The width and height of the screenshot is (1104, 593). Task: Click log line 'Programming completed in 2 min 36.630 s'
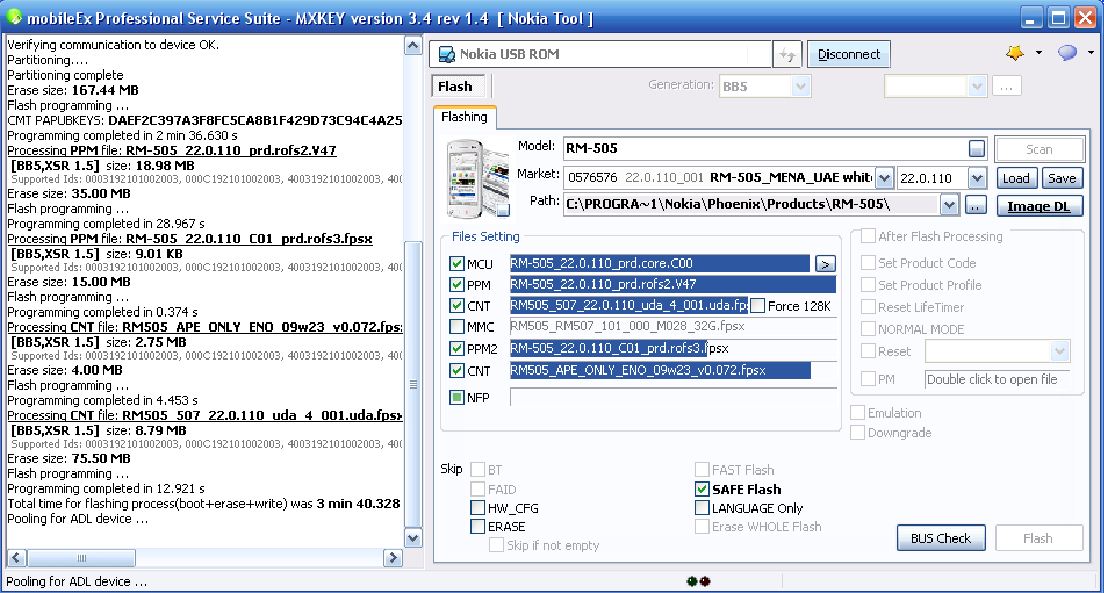(x=122, y=135)
